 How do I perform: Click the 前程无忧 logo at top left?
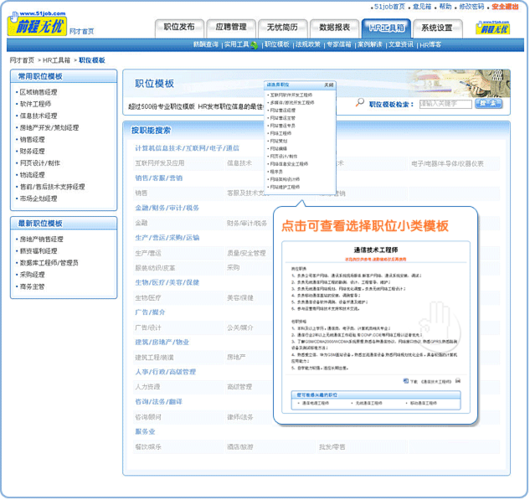[x=37, y=24]
